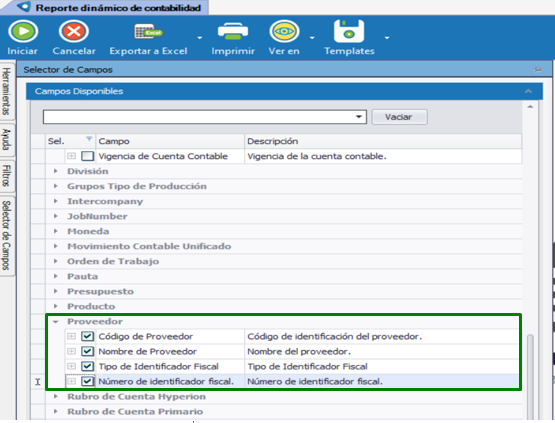555x423 pixels.
Task: Click plus icon beside Vigencia de Cuenta Contable
Action: [x=71, y=156]
